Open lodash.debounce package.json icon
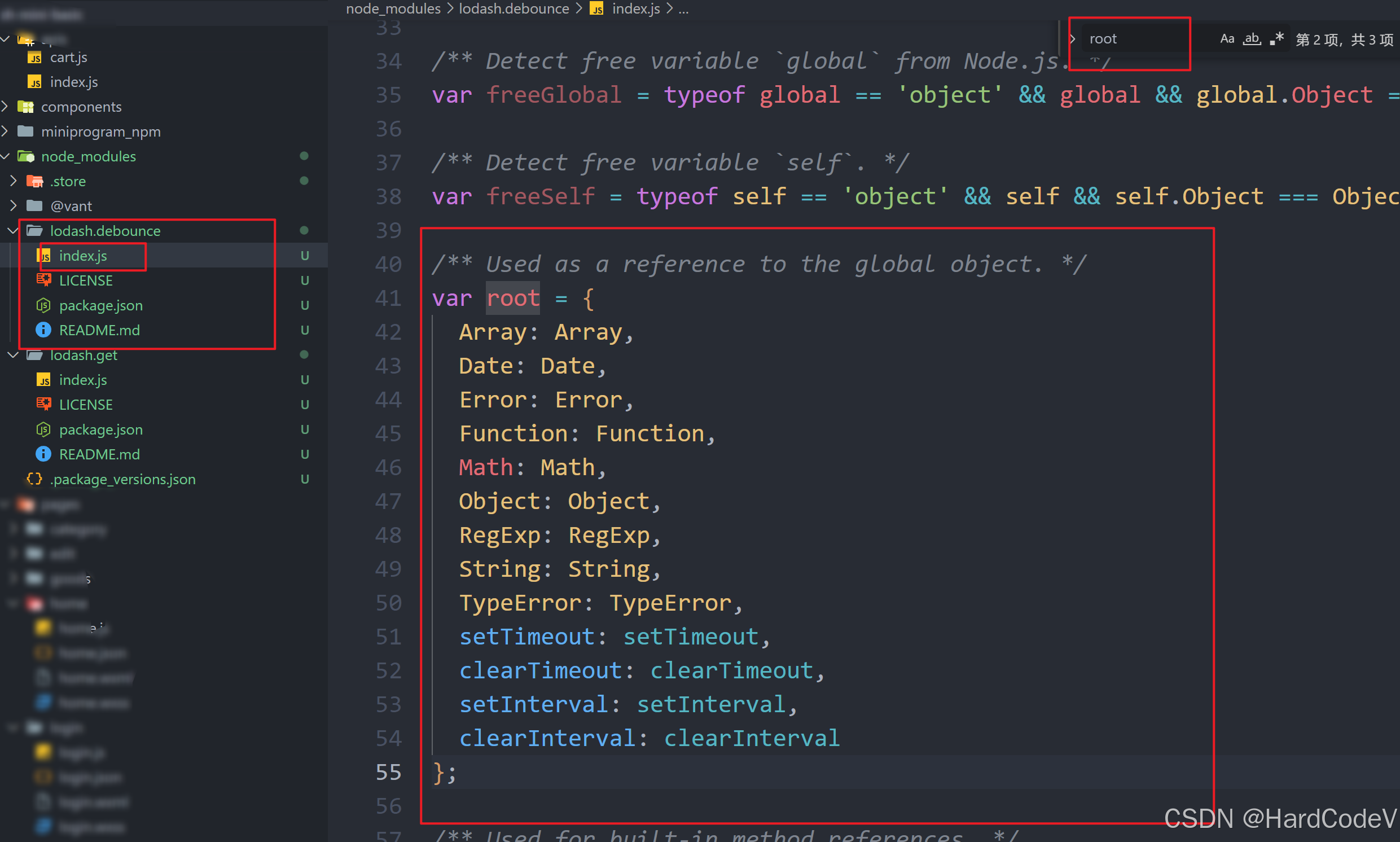This screenshot has width=1400, height=842. pos(43,305)
